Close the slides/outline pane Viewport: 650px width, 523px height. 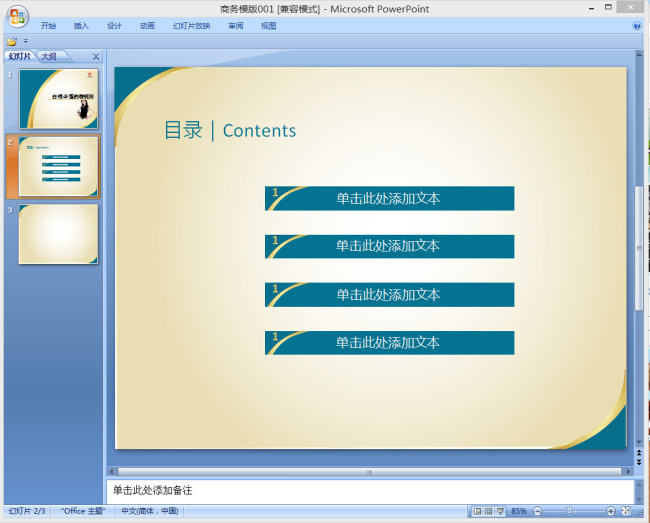(x=96, y=57)
